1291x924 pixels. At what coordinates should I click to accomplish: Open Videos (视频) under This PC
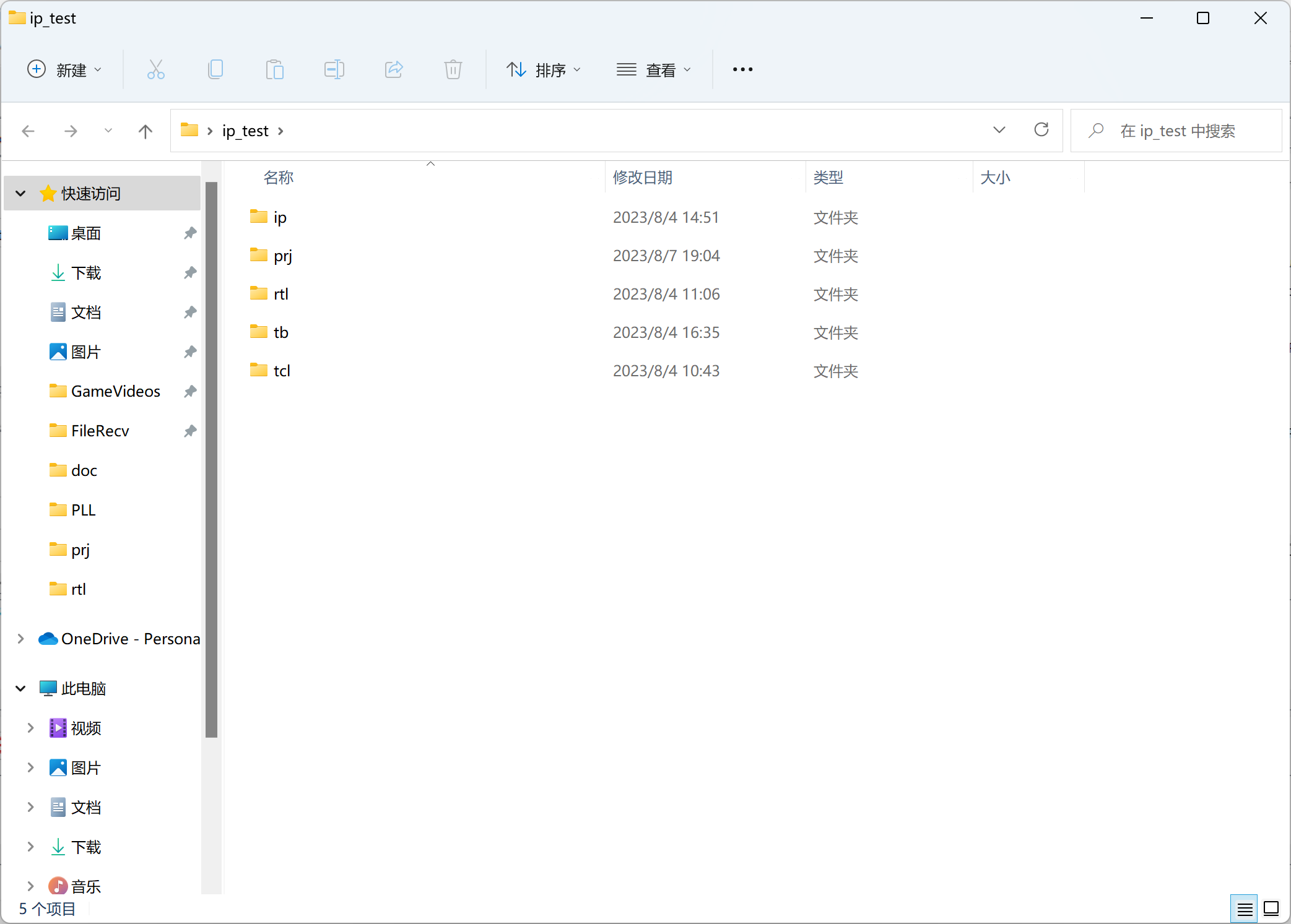[x=85, y=728]
